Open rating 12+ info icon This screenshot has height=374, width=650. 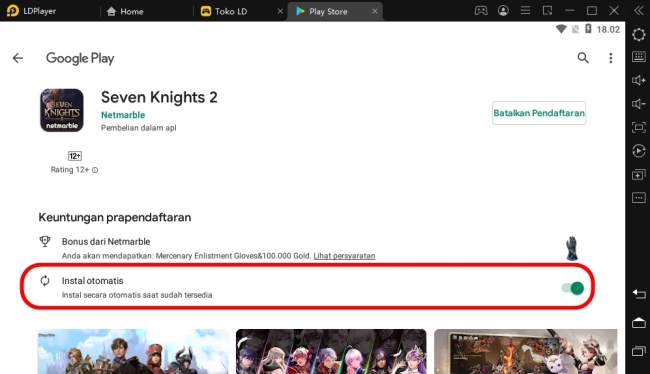point(95,170)
